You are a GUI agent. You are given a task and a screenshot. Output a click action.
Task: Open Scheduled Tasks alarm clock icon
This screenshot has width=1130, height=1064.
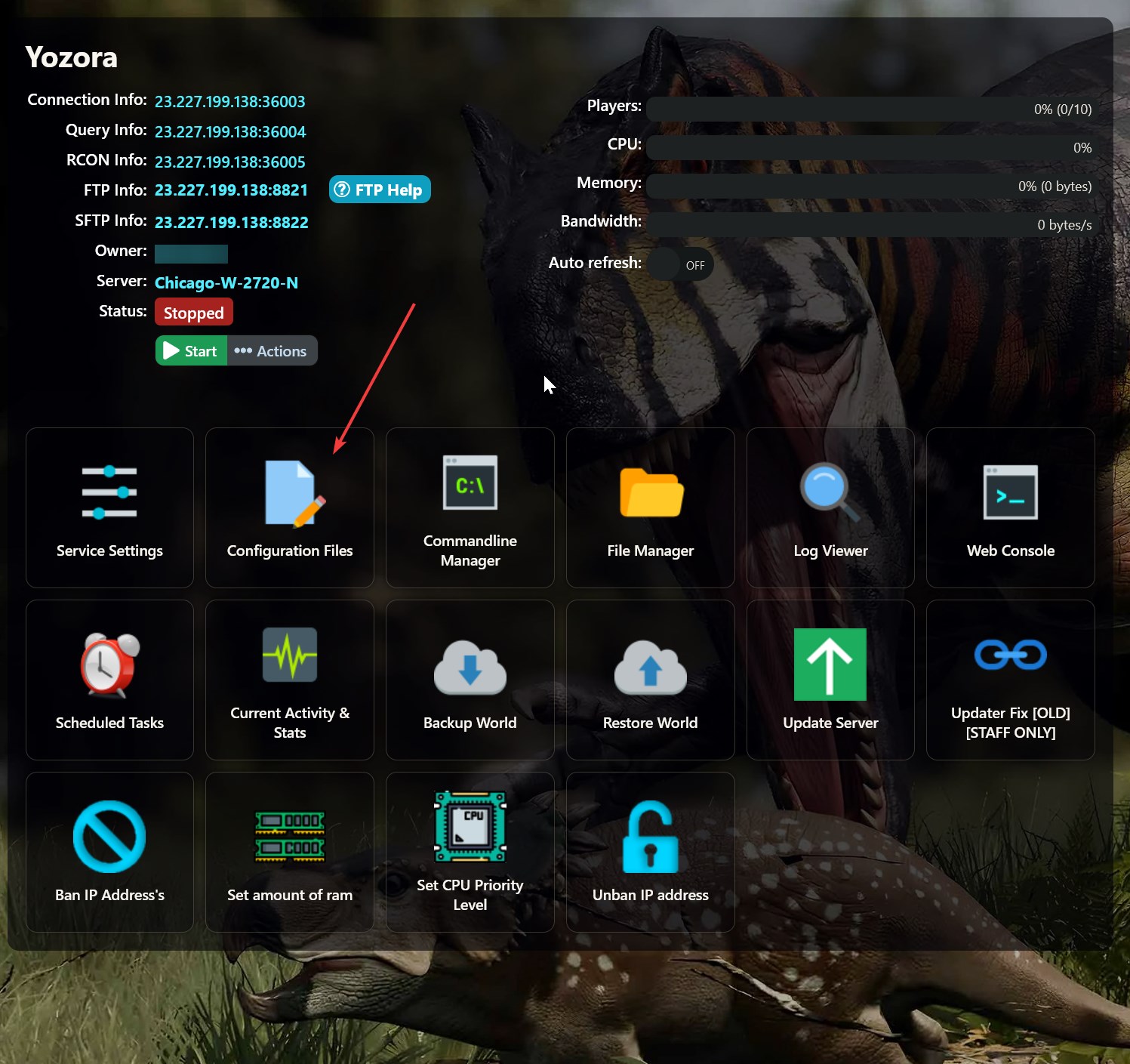pos(109,665)
